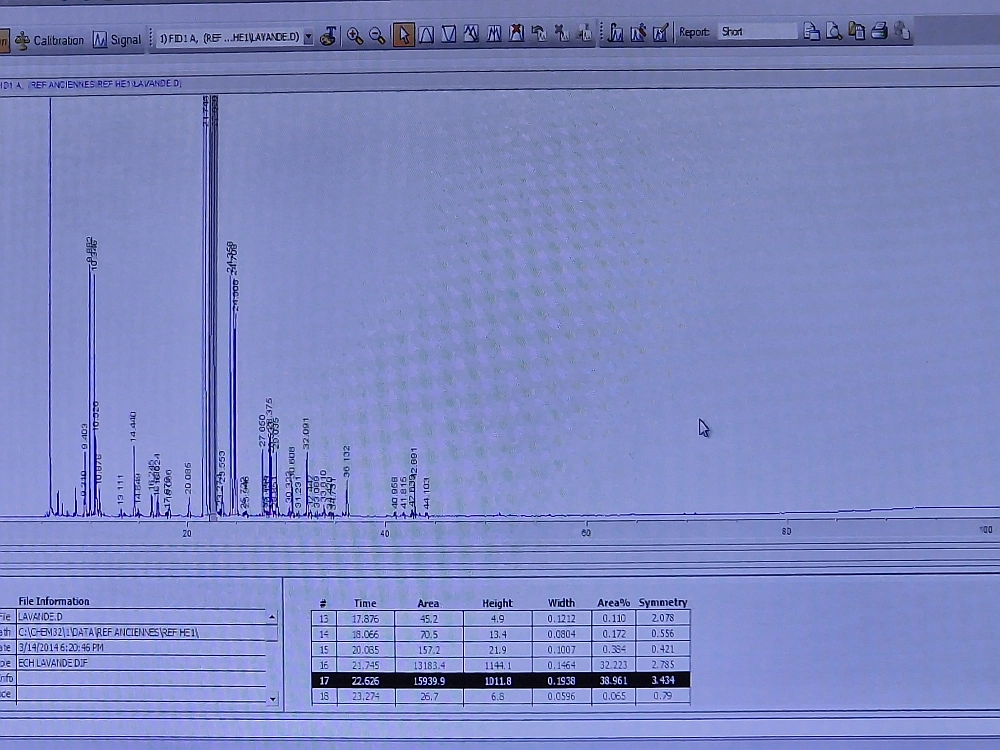Screen dimensions: 1000x750
Task: Click the copy report pages icon
Action: point(857,32)
